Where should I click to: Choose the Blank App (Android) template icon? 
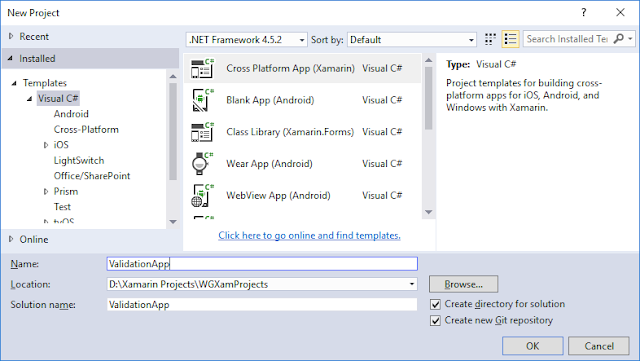pos(202,100)
